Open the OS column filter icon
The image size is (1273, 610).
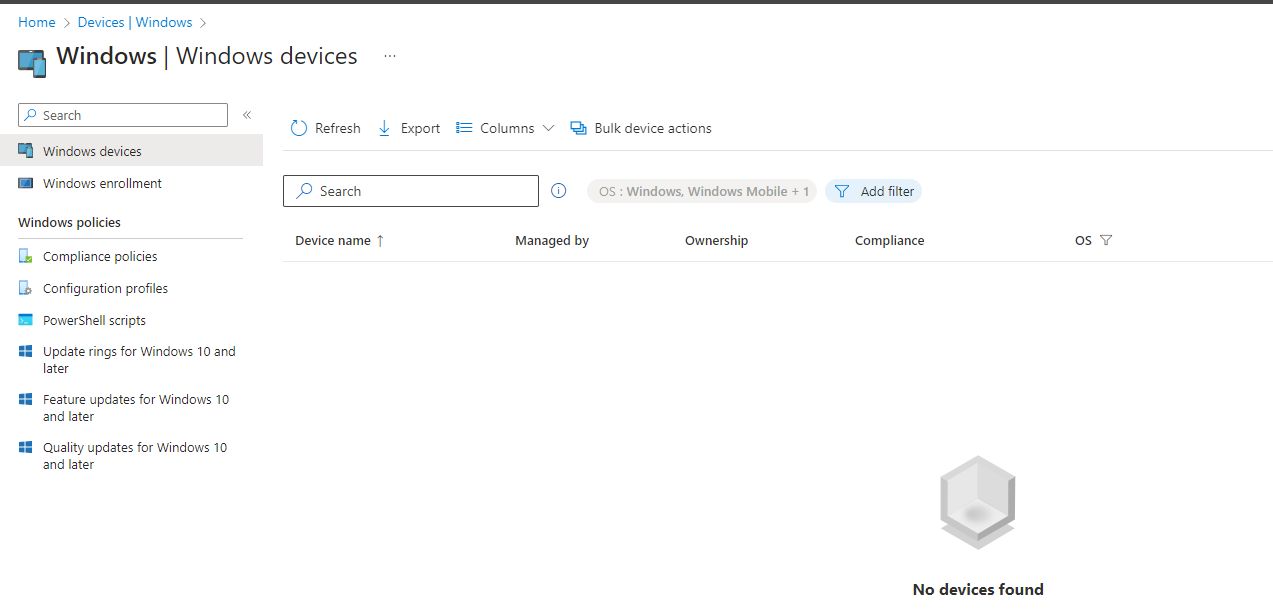coord(1106,240)
